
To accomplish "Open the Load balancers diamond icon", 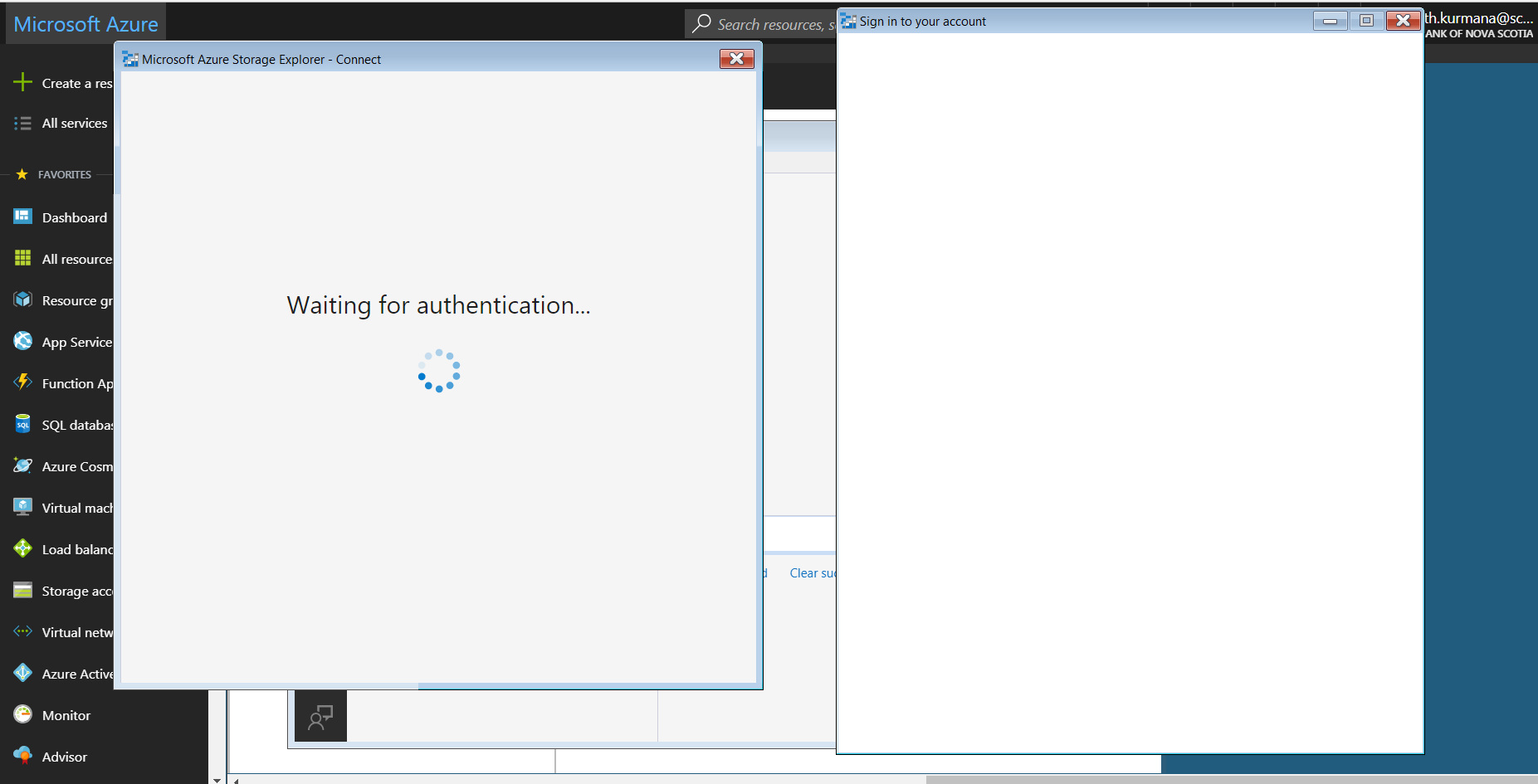I will pyautogui.click(x=22, y=548).
